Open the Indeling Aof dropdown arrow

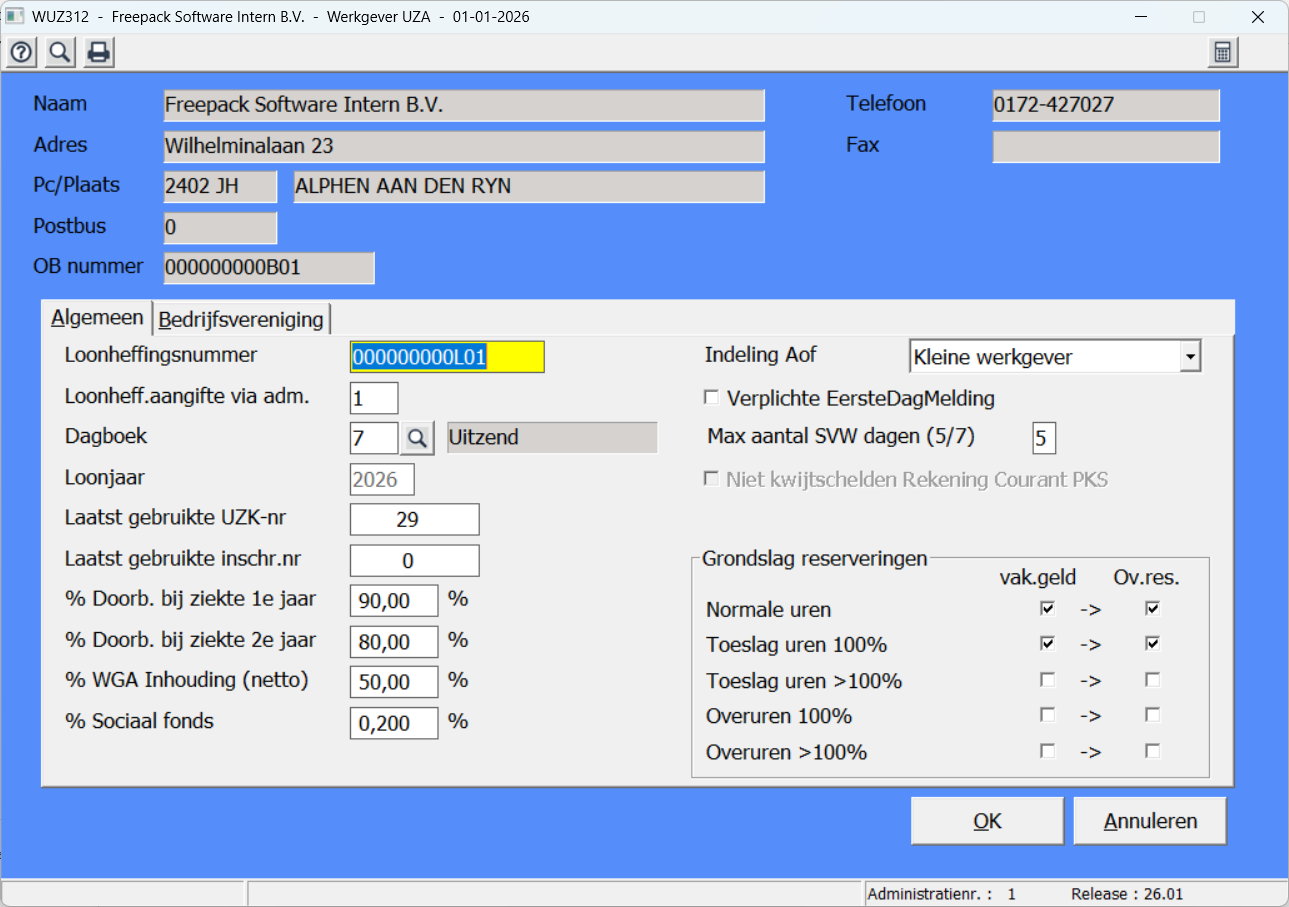pyautogui.click(x=1189, y=356)
